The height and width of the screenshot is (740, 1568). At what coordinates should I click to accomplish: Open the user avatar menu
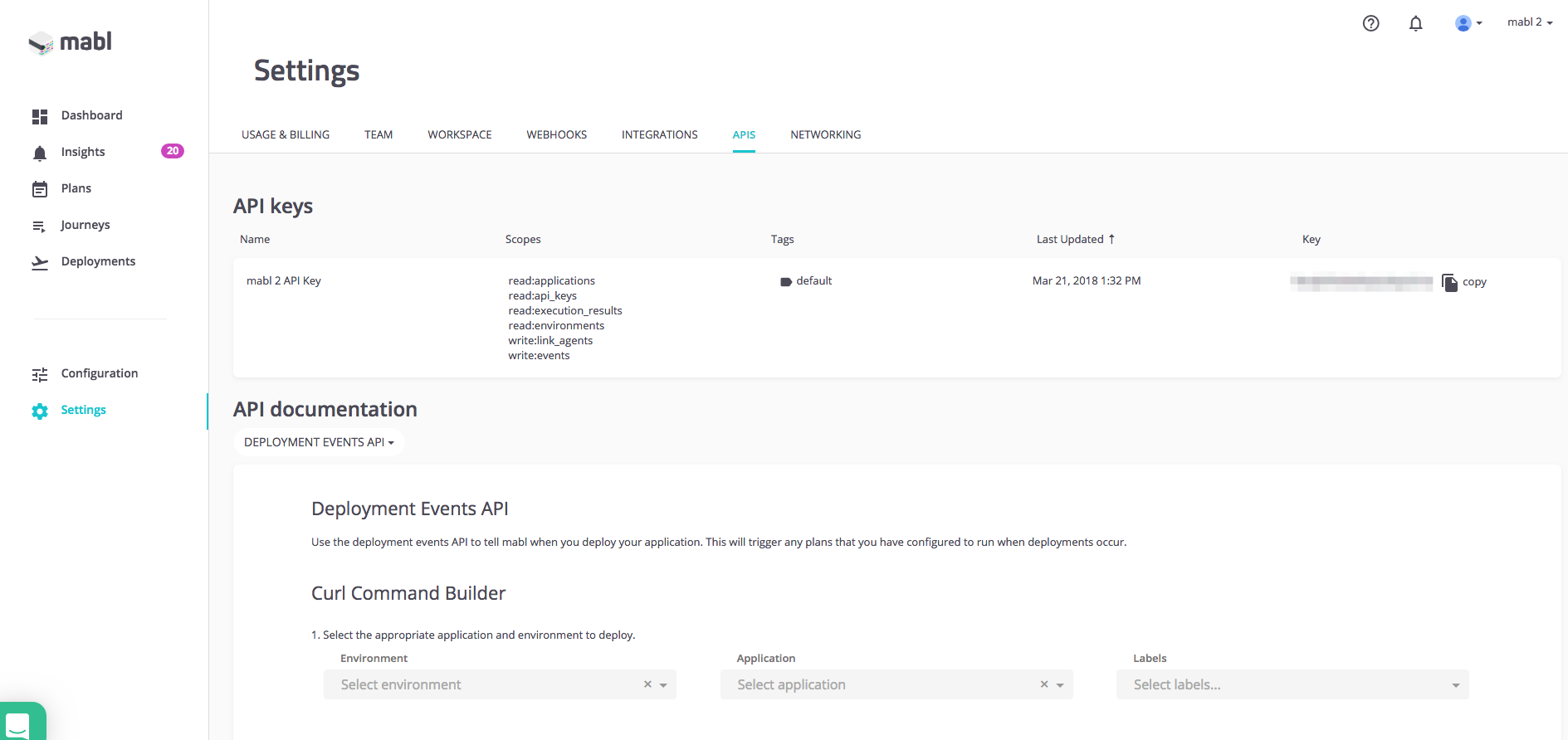point(1468,23)
